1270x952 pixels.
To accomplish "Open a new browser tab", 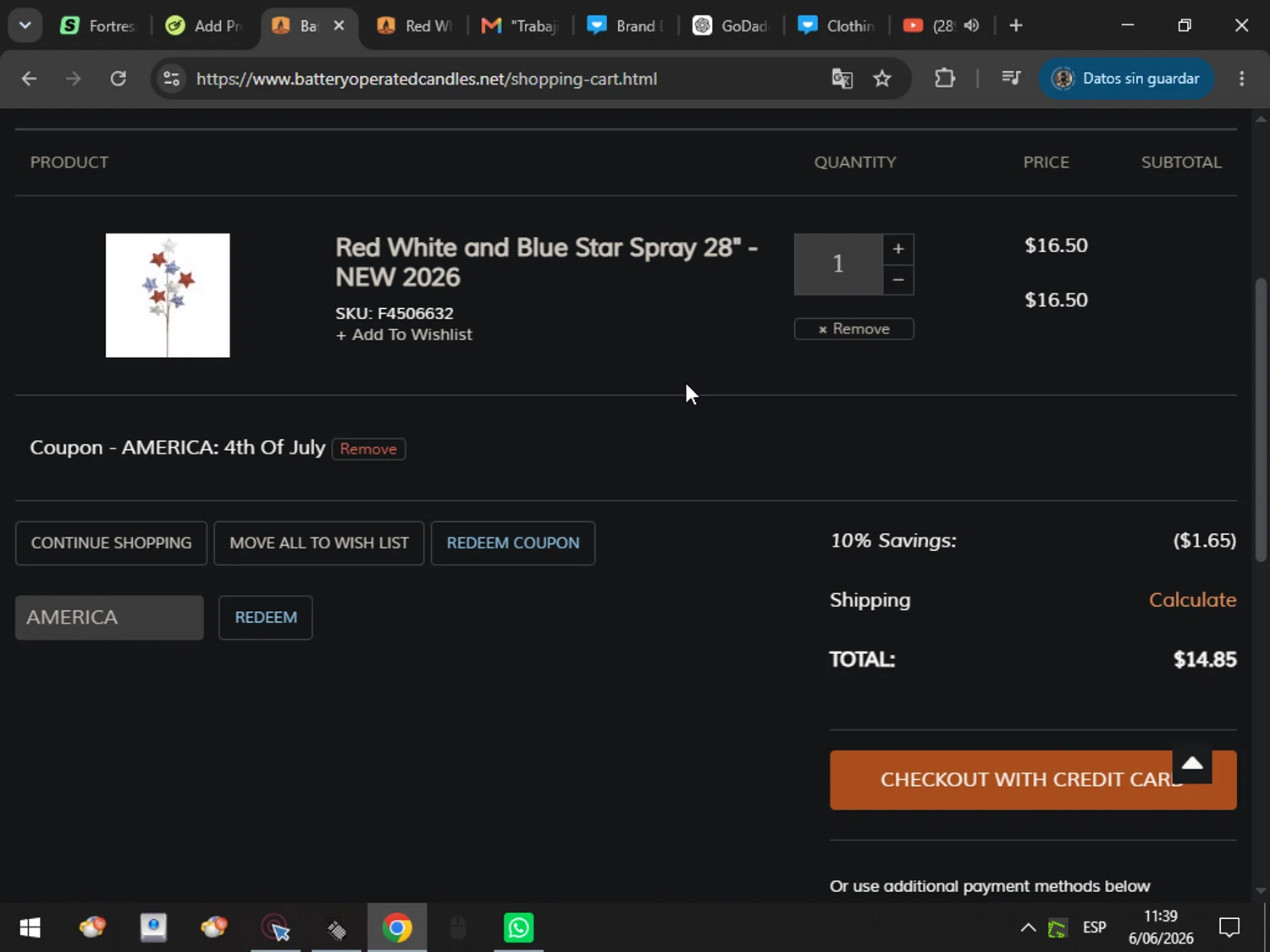I will pyautogui.click(x=1016, y=25).
